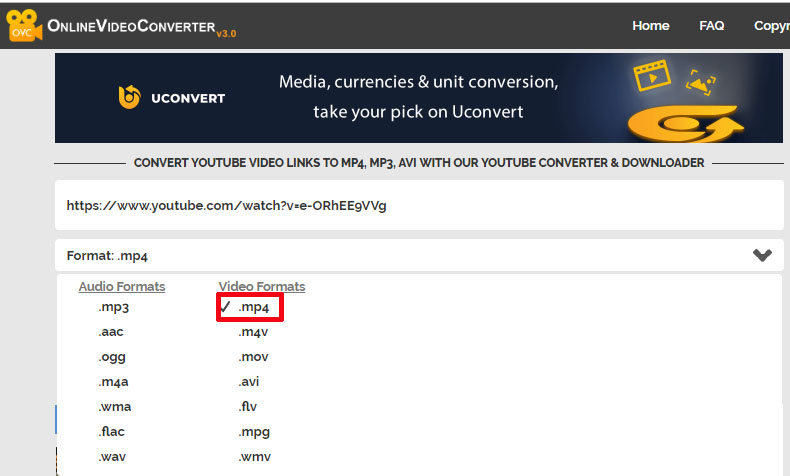Click the OVC camera logo icon

pyautogui.click(x=22, y=26)
